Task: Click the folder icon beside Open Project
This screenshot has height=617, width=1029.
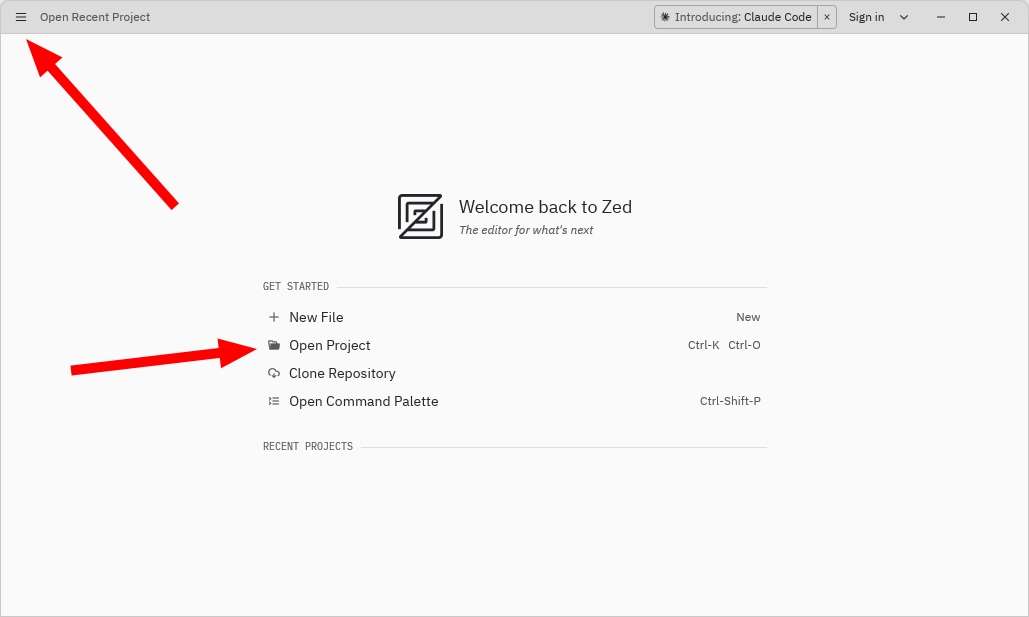Action: 274,345
